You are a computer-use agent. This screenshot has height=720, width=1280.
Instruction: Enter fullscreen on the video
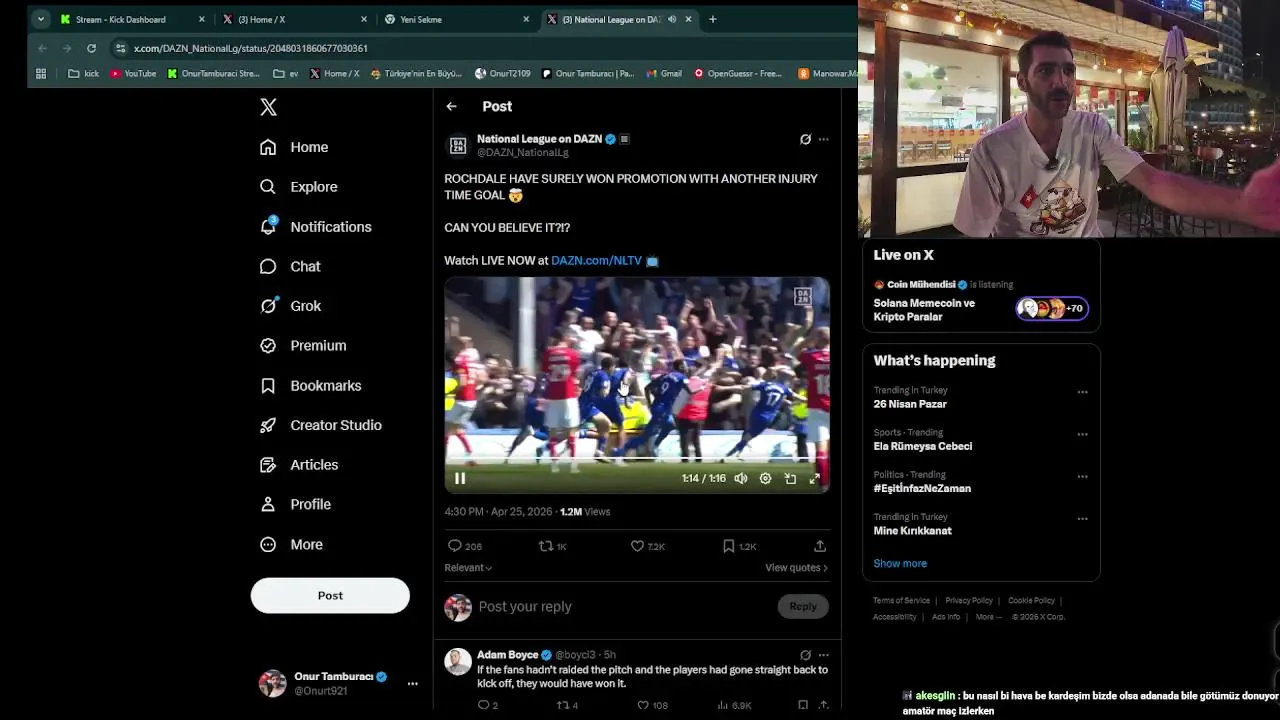(815, 479)
